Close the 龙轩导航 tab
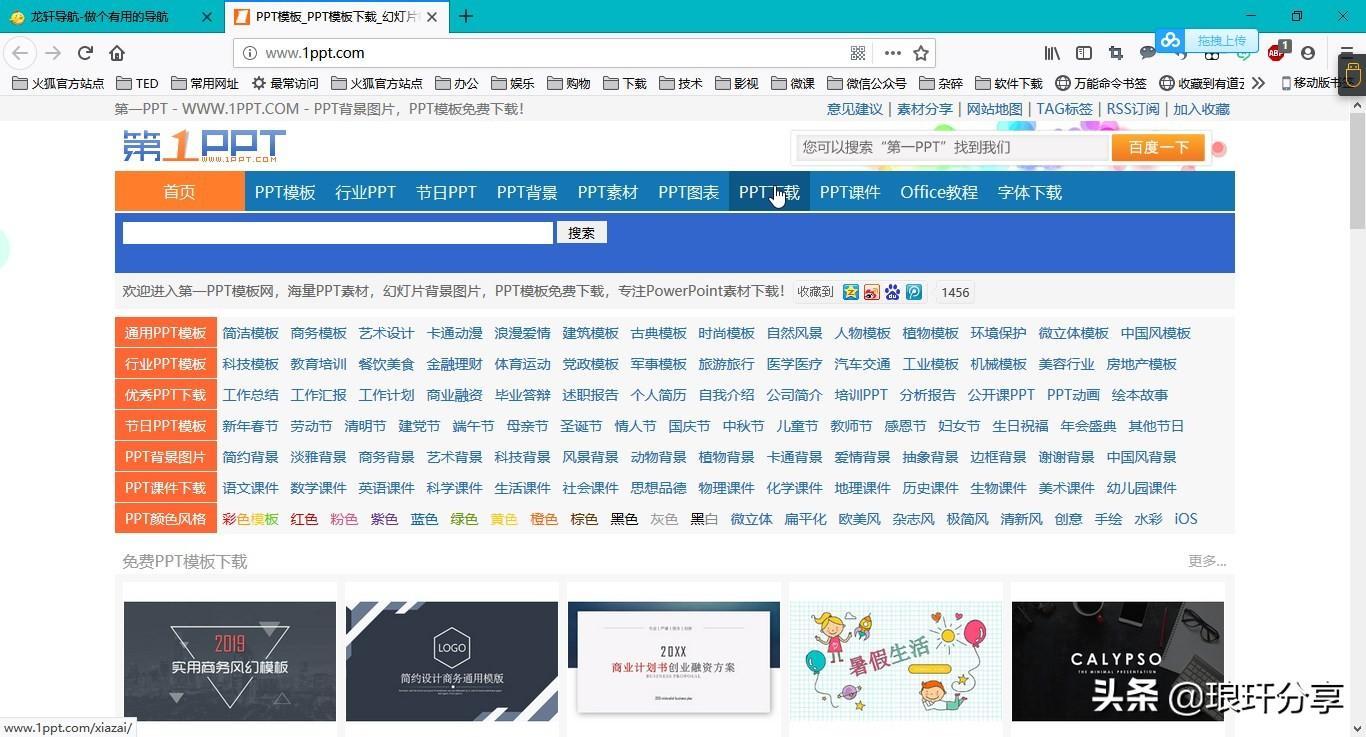1366x737 pixels. [207, 17]
